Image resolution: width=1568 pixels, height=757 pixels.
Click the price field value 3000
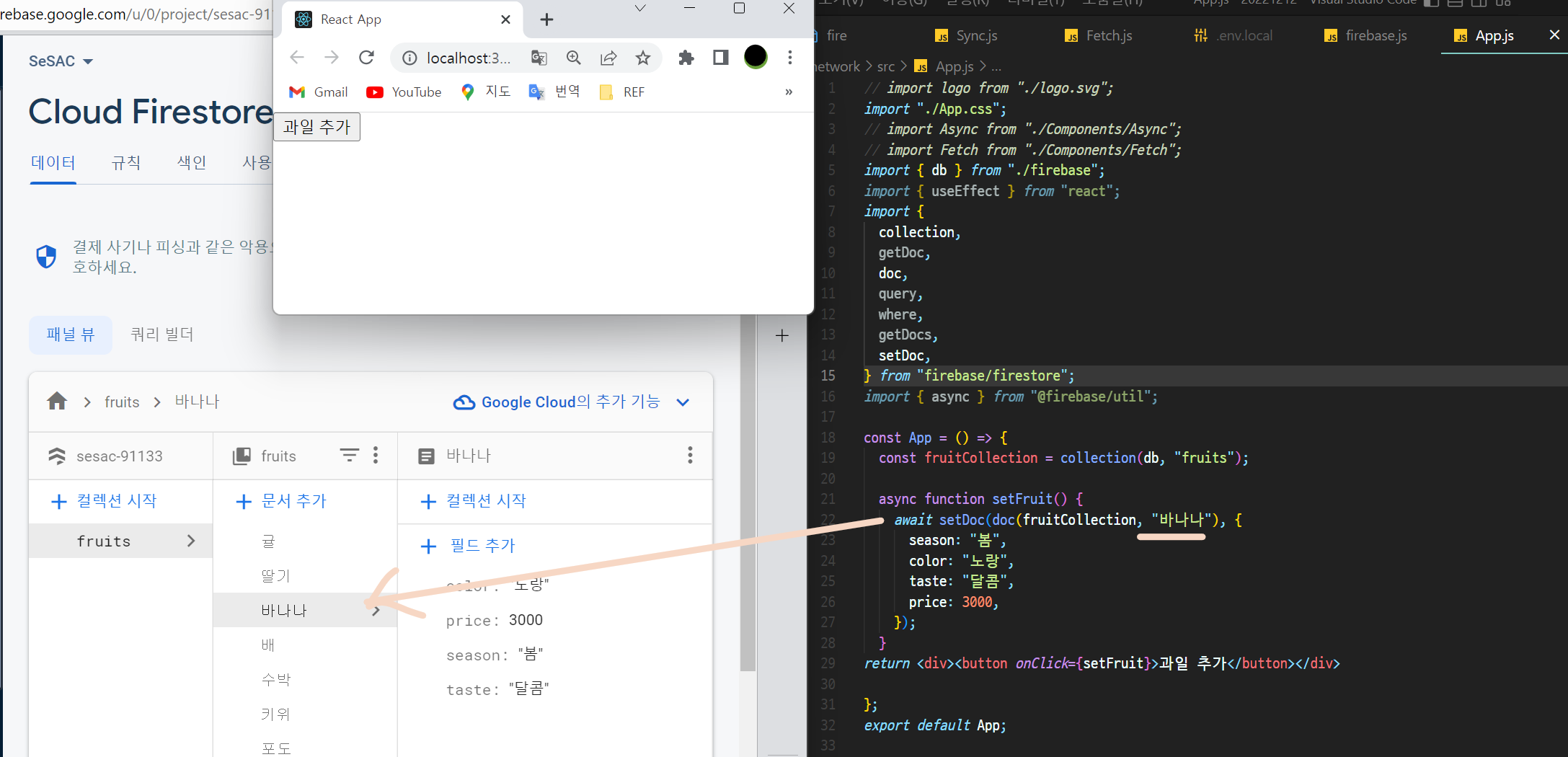tap(526, 620)
